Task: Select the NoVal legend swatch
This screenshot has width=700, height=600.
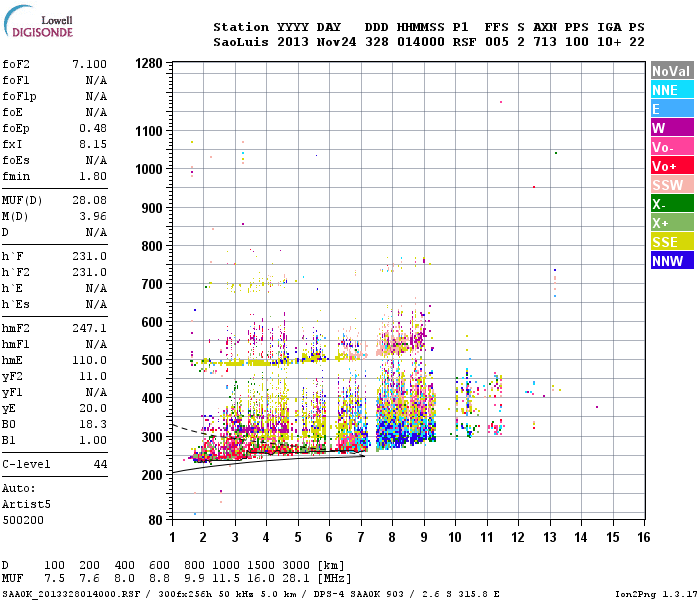Action: [672, 71]
